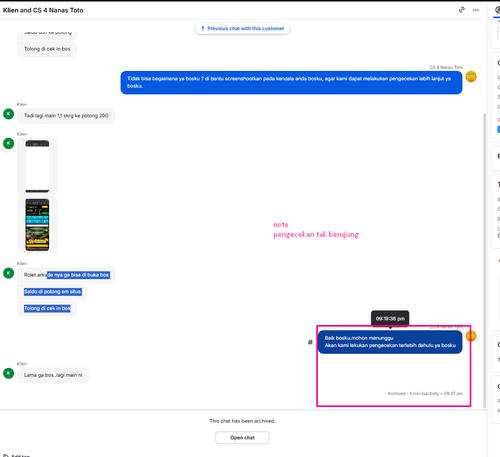The image size is (500, 457).
Task: Click 'Previous chat with this customer' link
Action: (x=242, y=28)
